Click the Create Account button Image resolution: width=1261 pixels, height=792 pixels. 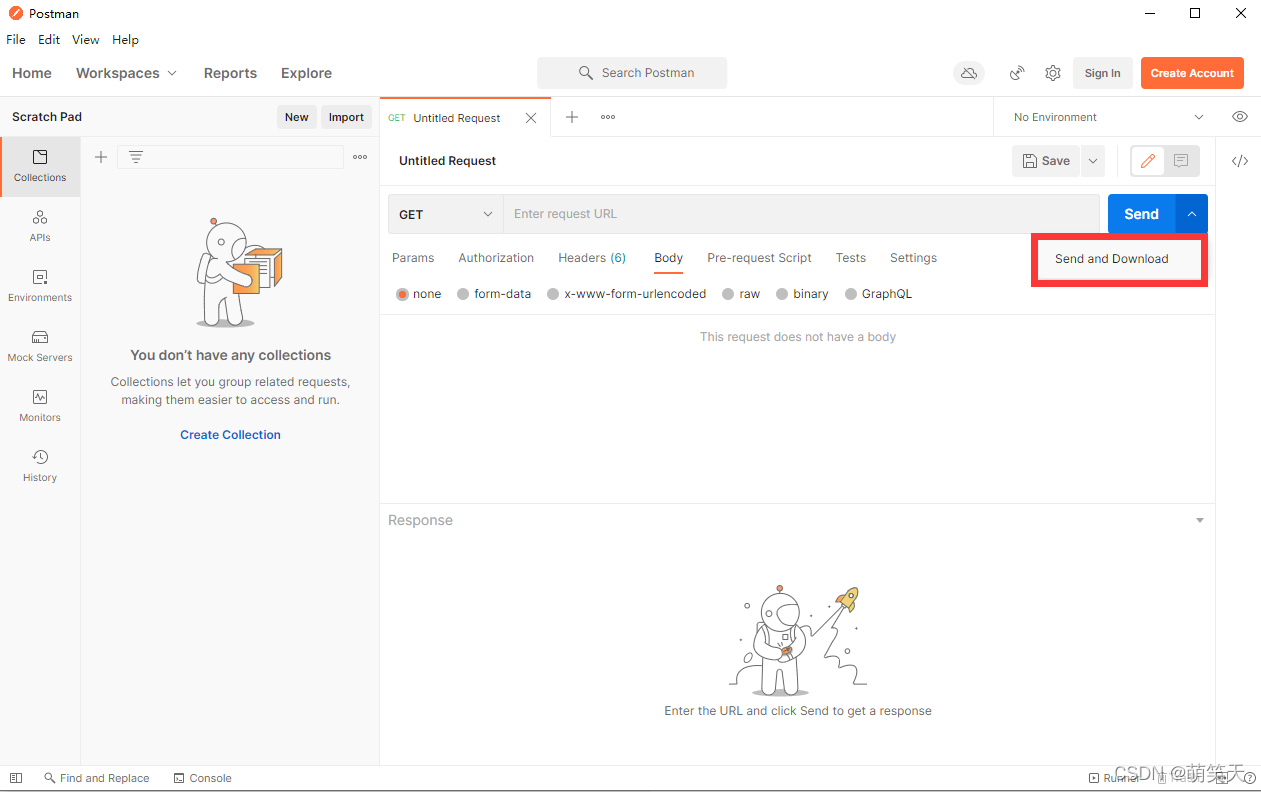tap(1192, 73)
